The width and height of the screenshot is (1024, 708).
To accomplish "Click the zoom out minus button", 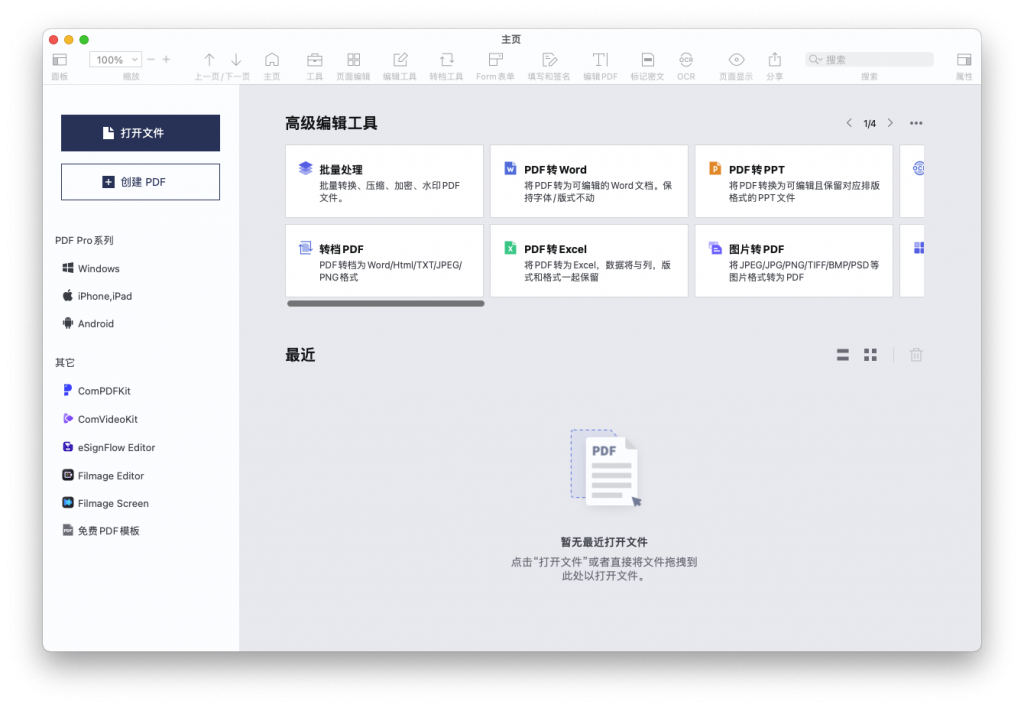I will [151, 59].
